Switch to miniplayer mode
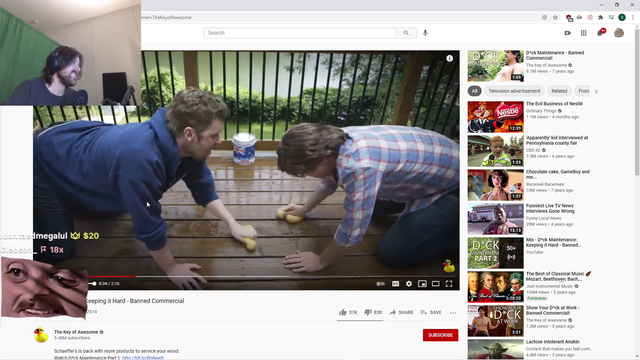The height and width of the screenshot is (360, 640). click(422, 284)
